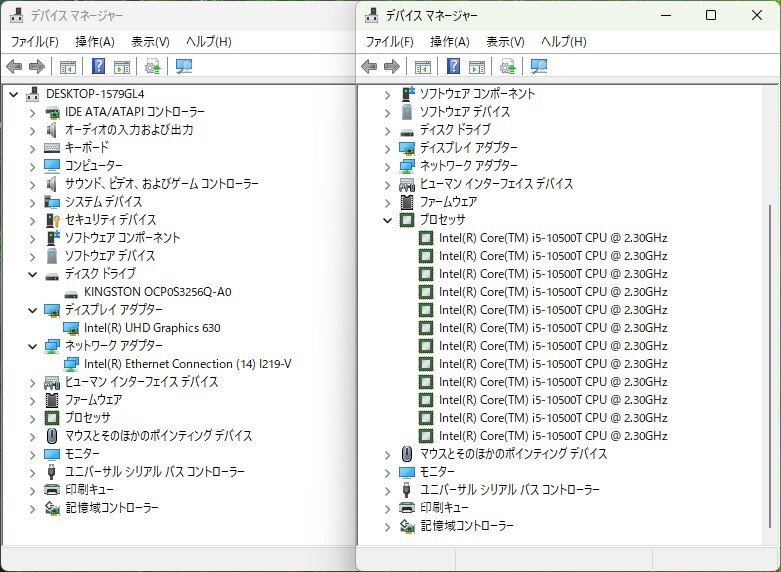Click セキュリティ デバイス icon in left window
The width and height of the screenshot is (781, 572).
(52, 220)
